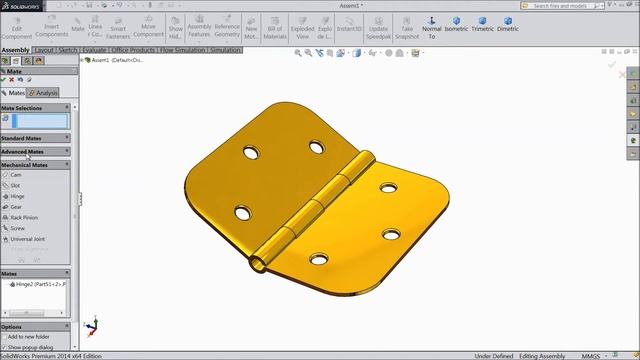
Task: Click the Update Speedpak tool
Action: (x=378, y=28)
